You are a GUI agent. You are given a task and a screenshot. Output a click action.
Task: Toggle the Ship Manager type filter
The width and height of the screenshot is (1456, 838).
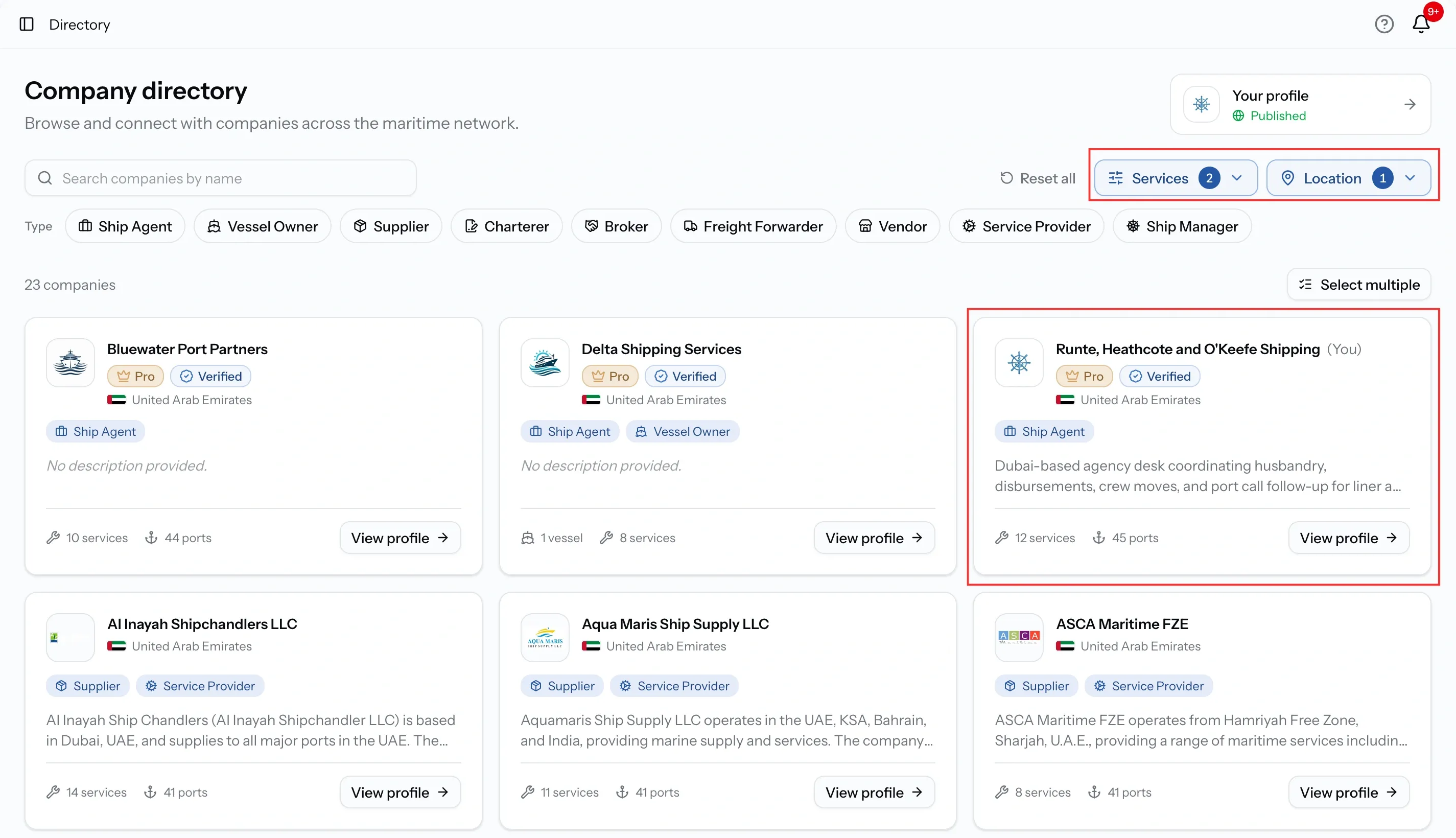(x=1182, y=226)
